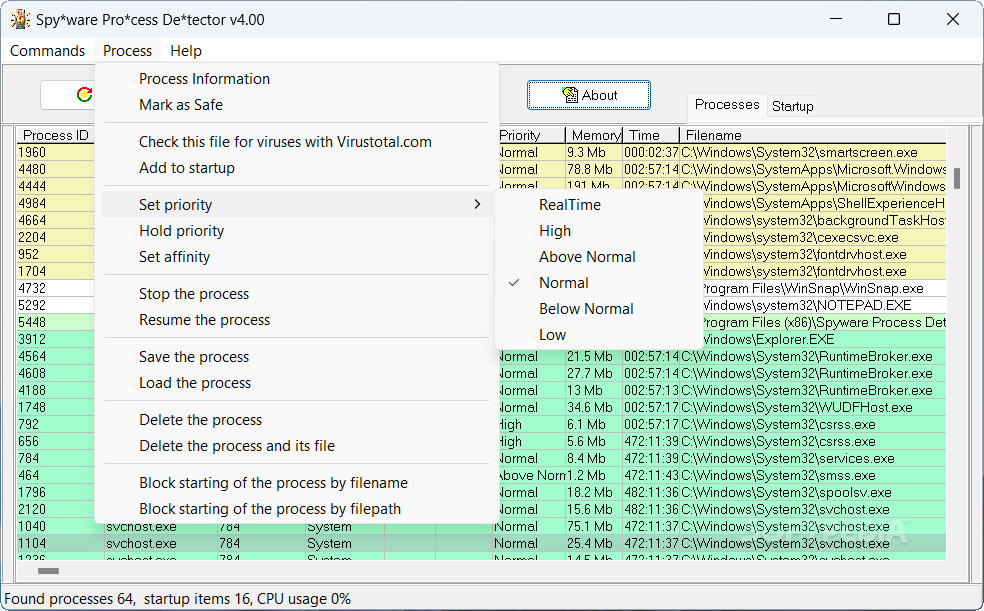Click the horizontal scrollbar thumb below the list
Viewport: 984px width, 611px height.
click(48, 571)
